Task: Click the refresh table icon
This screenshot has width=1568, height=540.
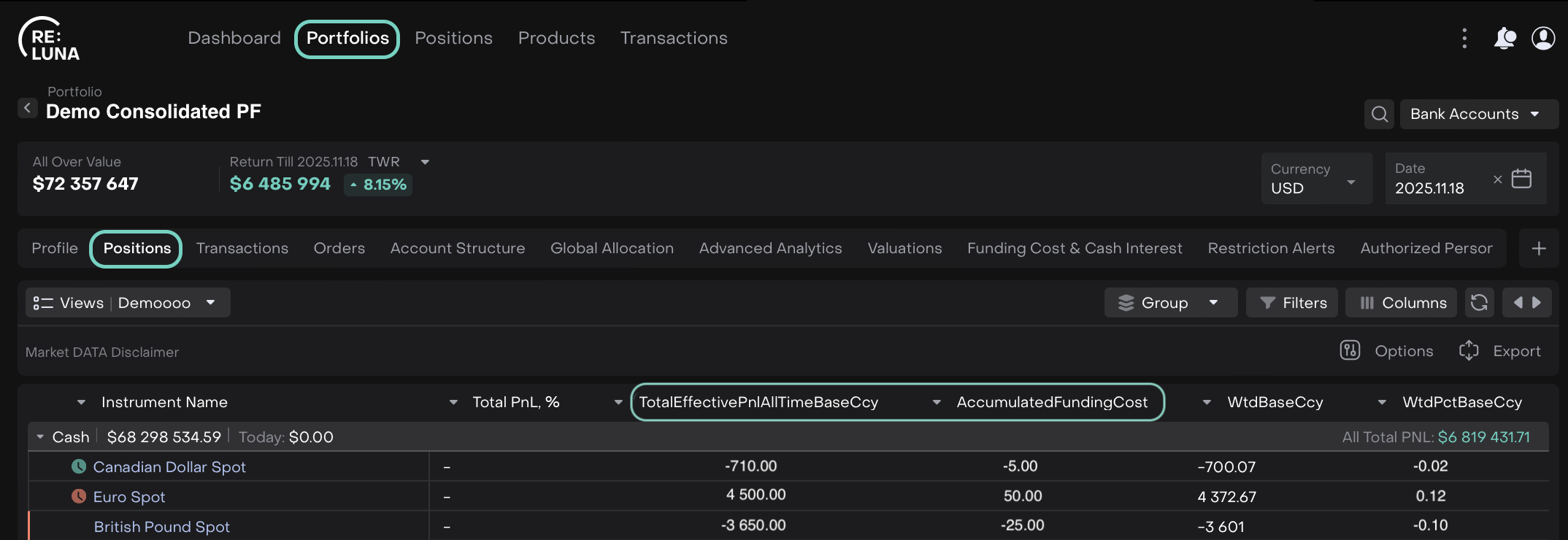Action: pyautogui.click(x=1479, y=303)
